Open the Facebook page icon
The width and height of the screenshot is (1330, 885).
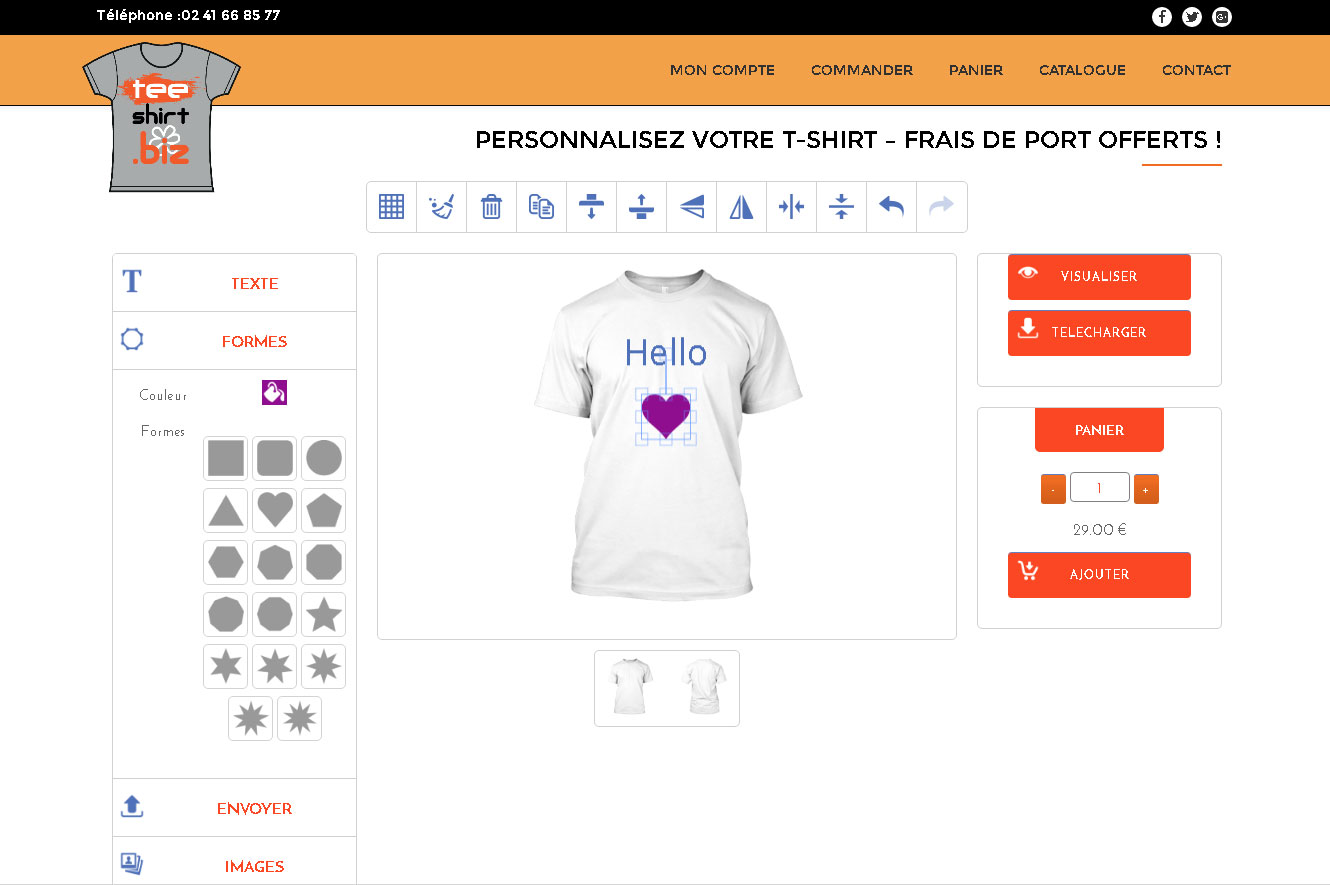pyautogui.click(x=1161, y=17)
